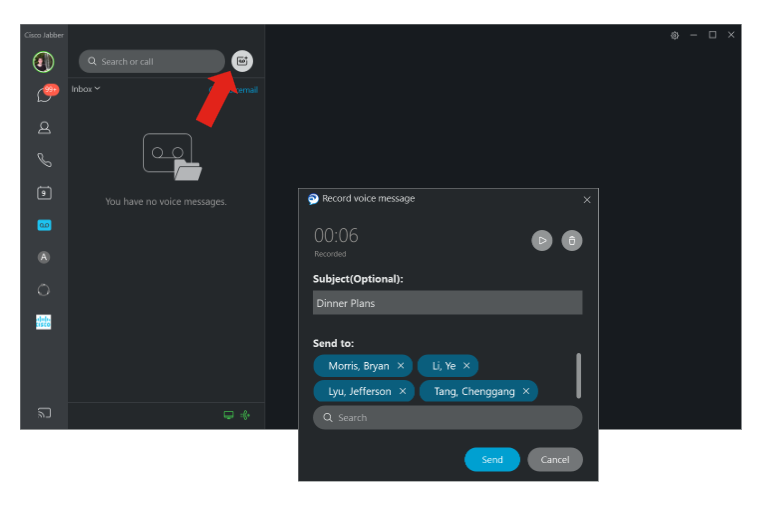This screenshot has height=511, width=770.
Task: Minimize the Cisco Jabber window
Action: pyautogui.click(x=693, y=35)
